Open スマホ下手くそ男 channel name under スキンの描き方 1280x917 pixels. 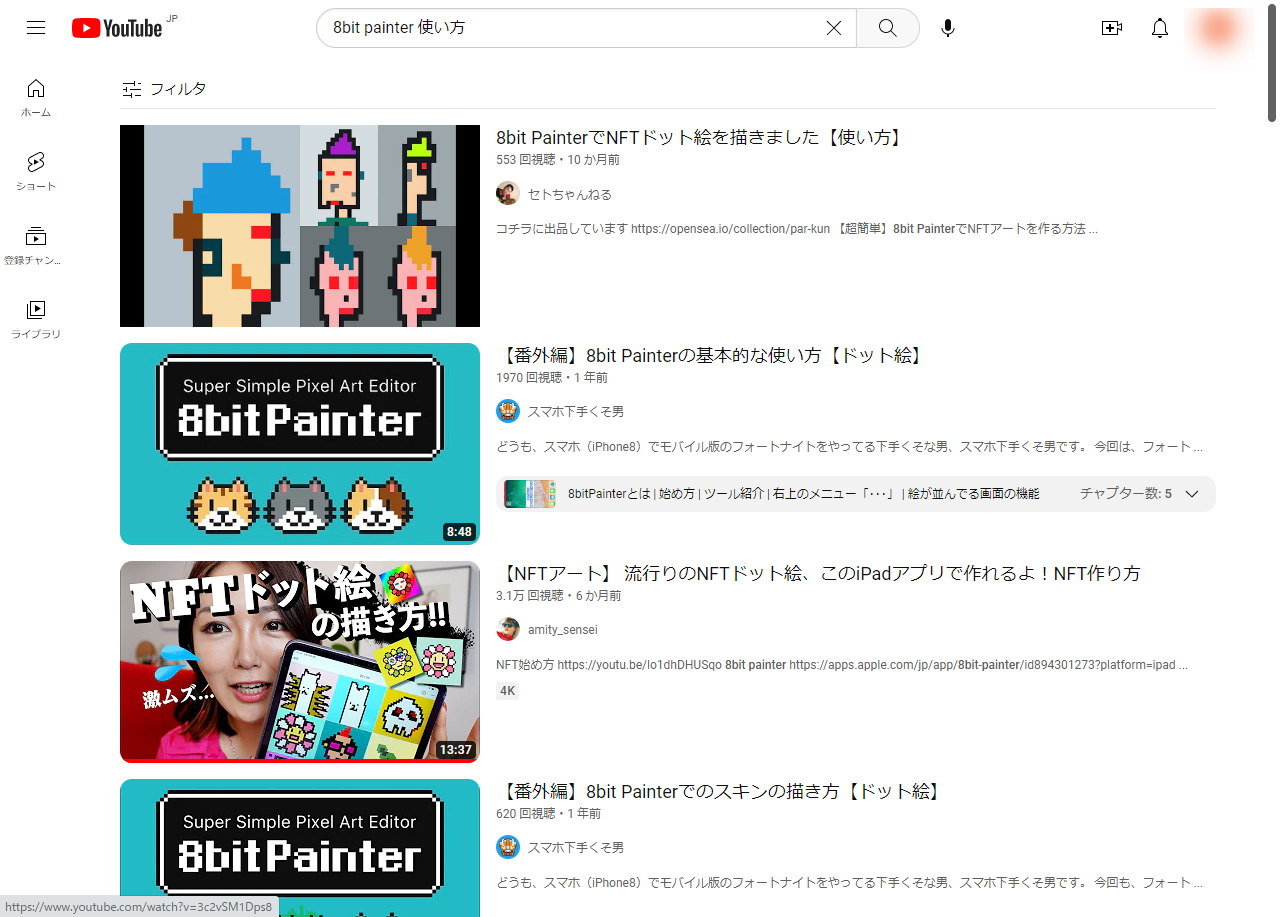pos(576,847)
